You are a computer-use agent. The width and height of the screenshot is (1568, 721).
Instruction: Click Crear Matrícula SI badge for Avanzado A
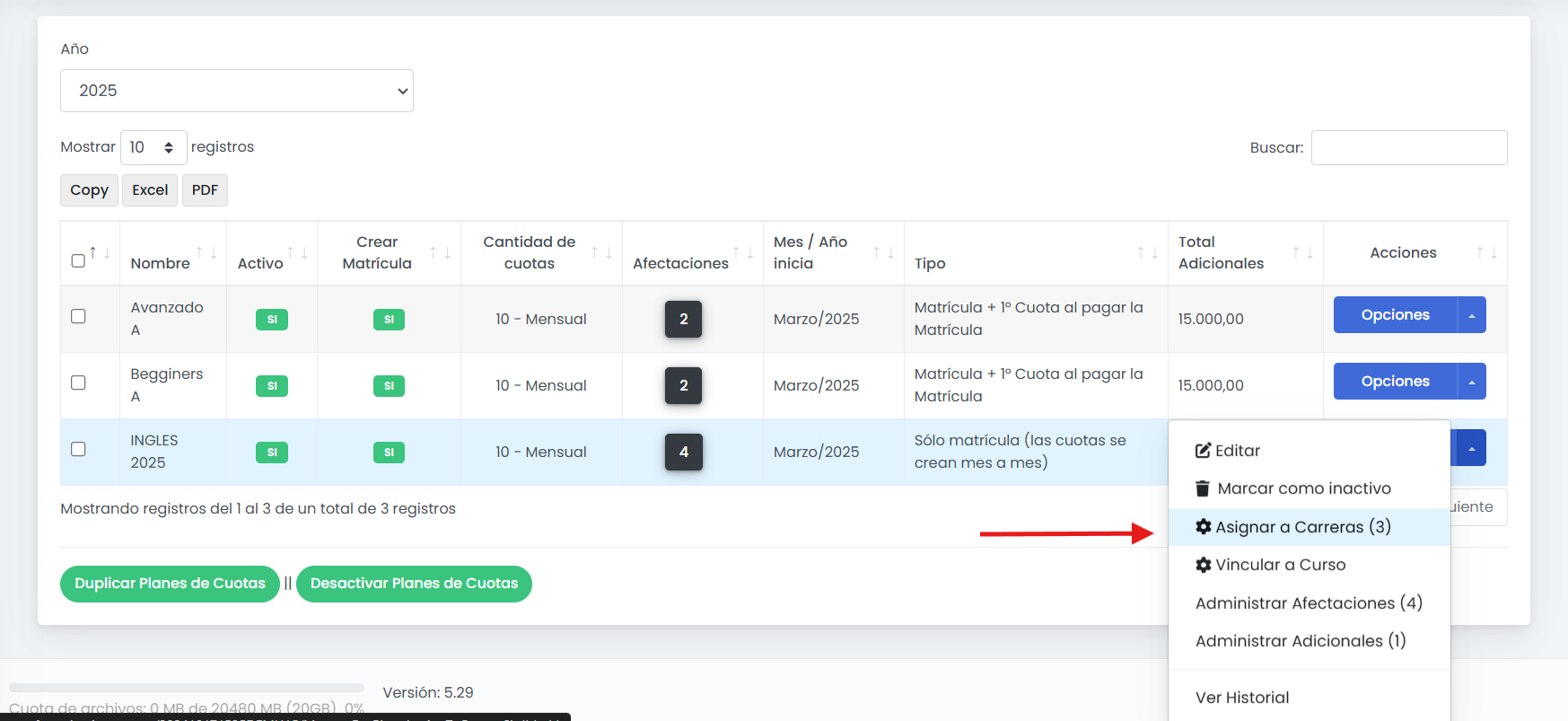(x=389, y=320)
